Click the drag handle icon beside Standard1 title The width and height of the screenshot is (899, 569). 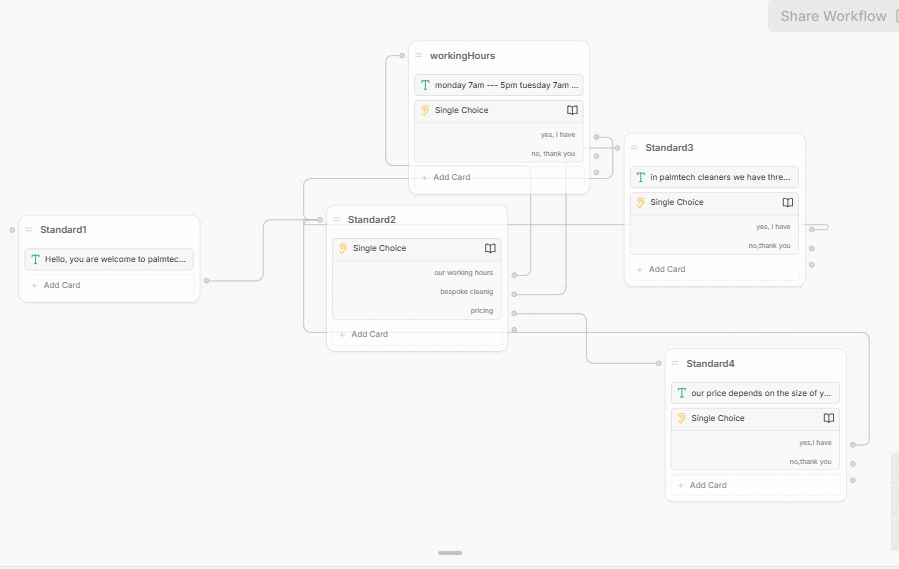tap(29, 229)
